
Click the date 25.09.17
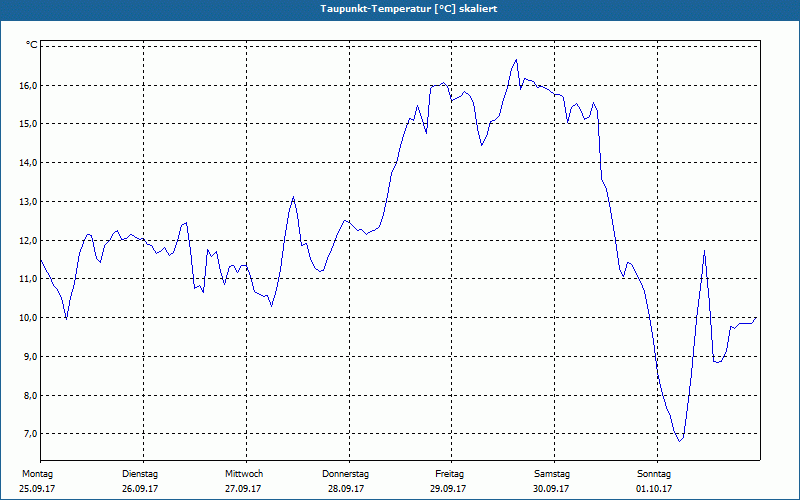click(37, 489)
